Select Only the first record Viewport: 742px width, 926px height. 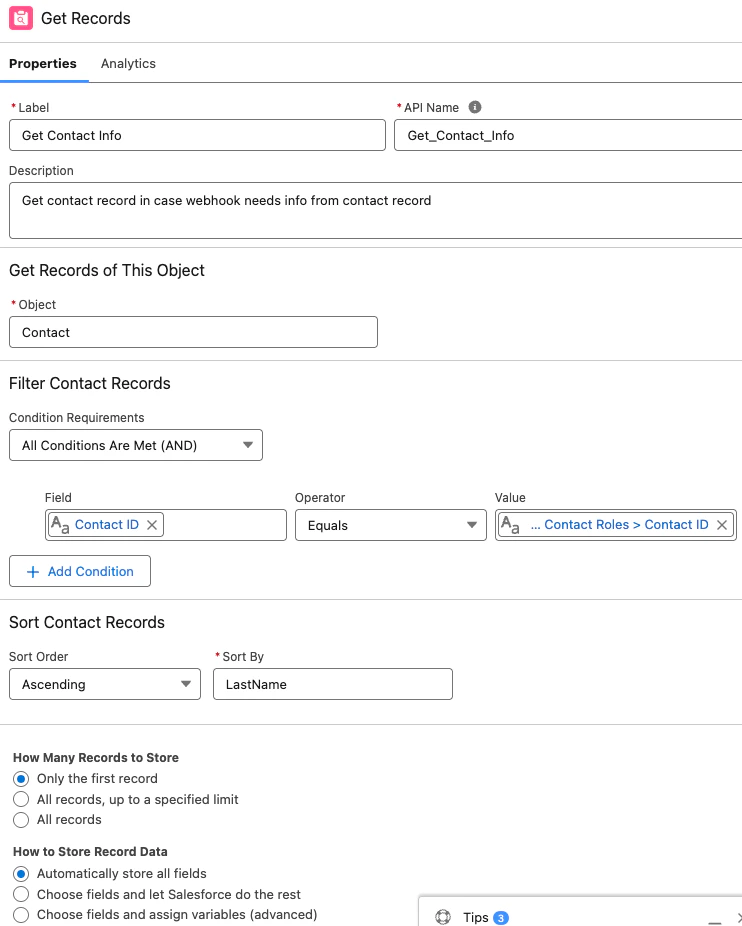tap(21, 779)
